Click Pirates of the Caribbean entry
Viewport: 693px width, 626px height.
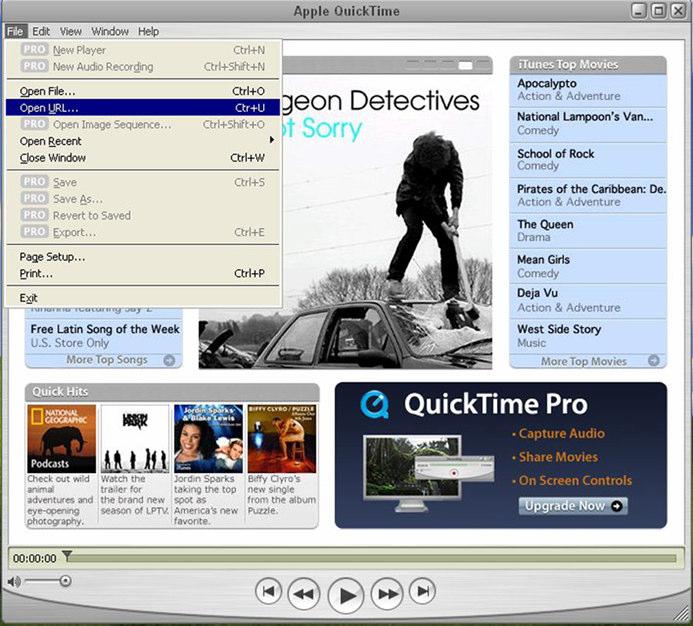click(588, 195)
